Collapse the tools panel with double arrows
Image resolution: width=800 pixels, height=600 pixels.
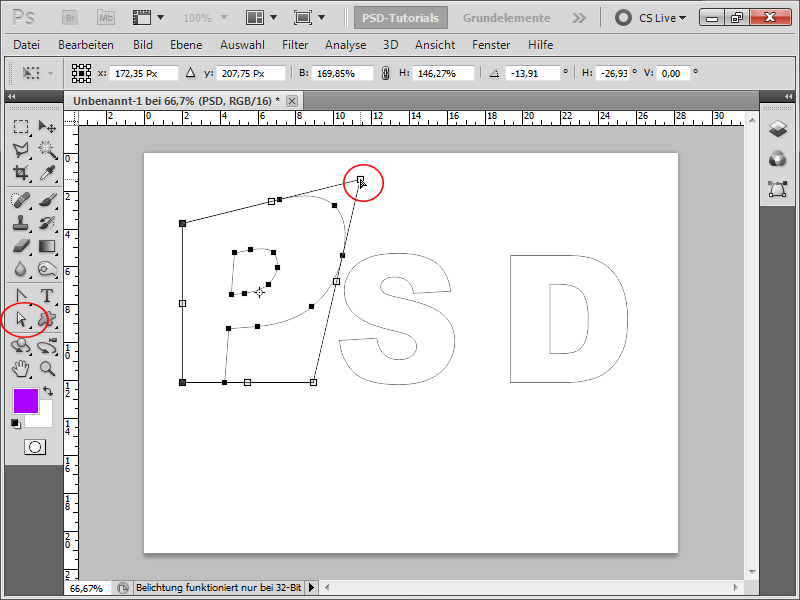point(12,96)
